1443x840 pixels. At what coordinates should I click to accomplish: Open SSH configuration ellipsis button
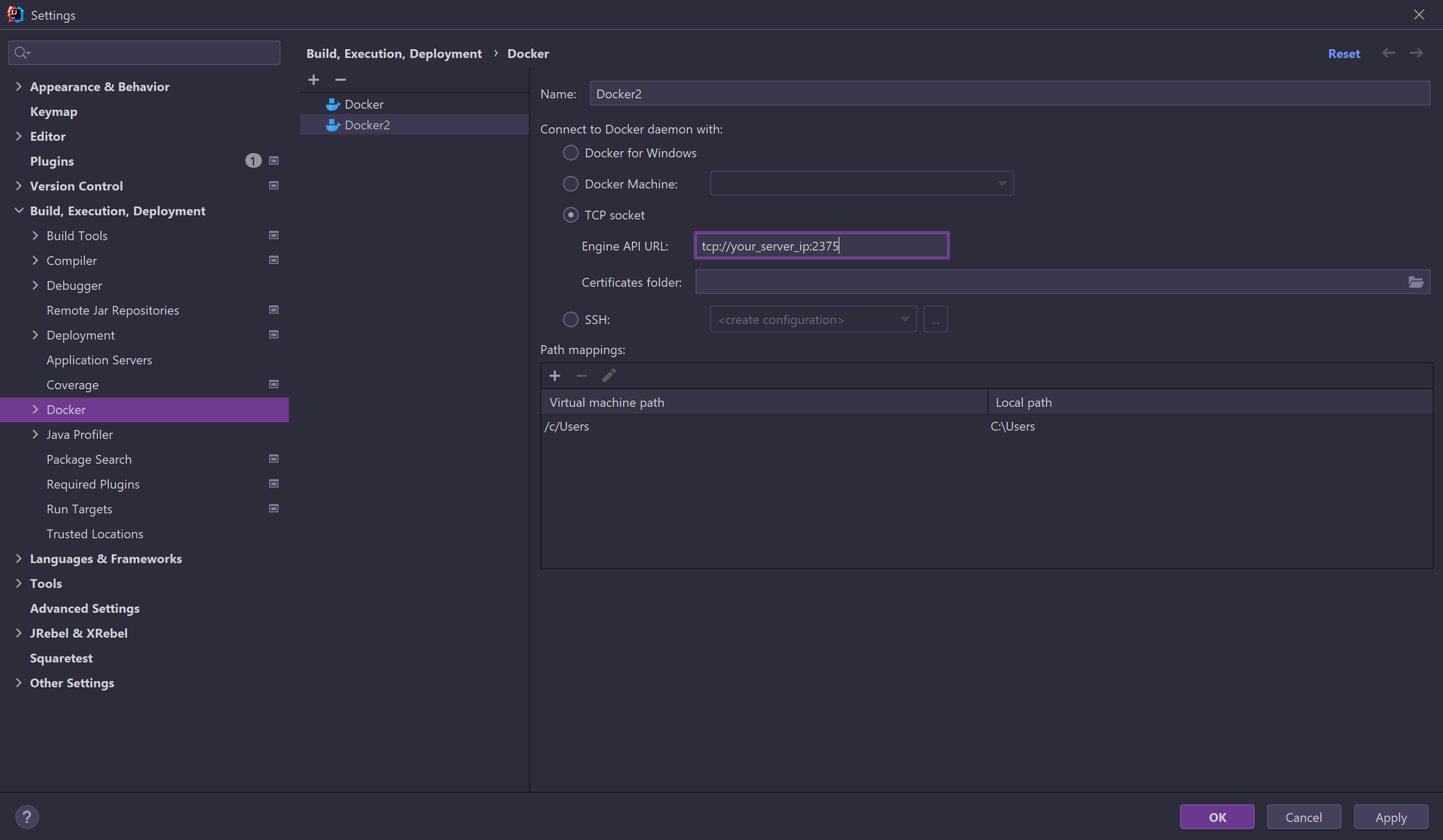[935, 319]
